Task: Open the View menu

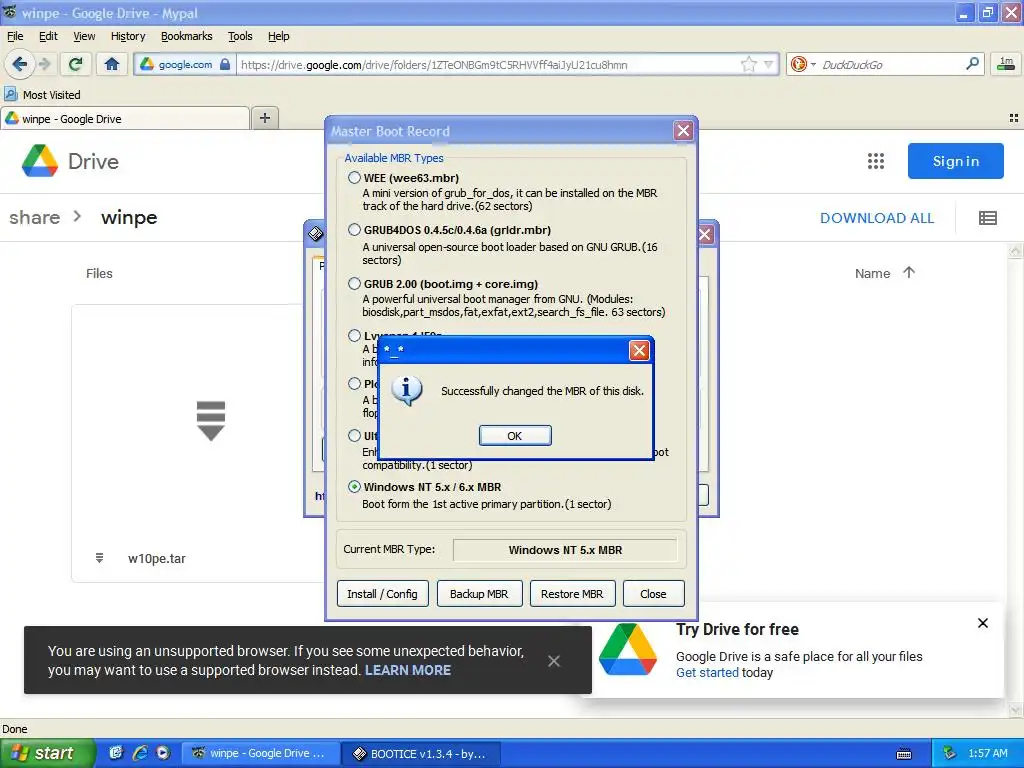Action: [x=84, y=36]
